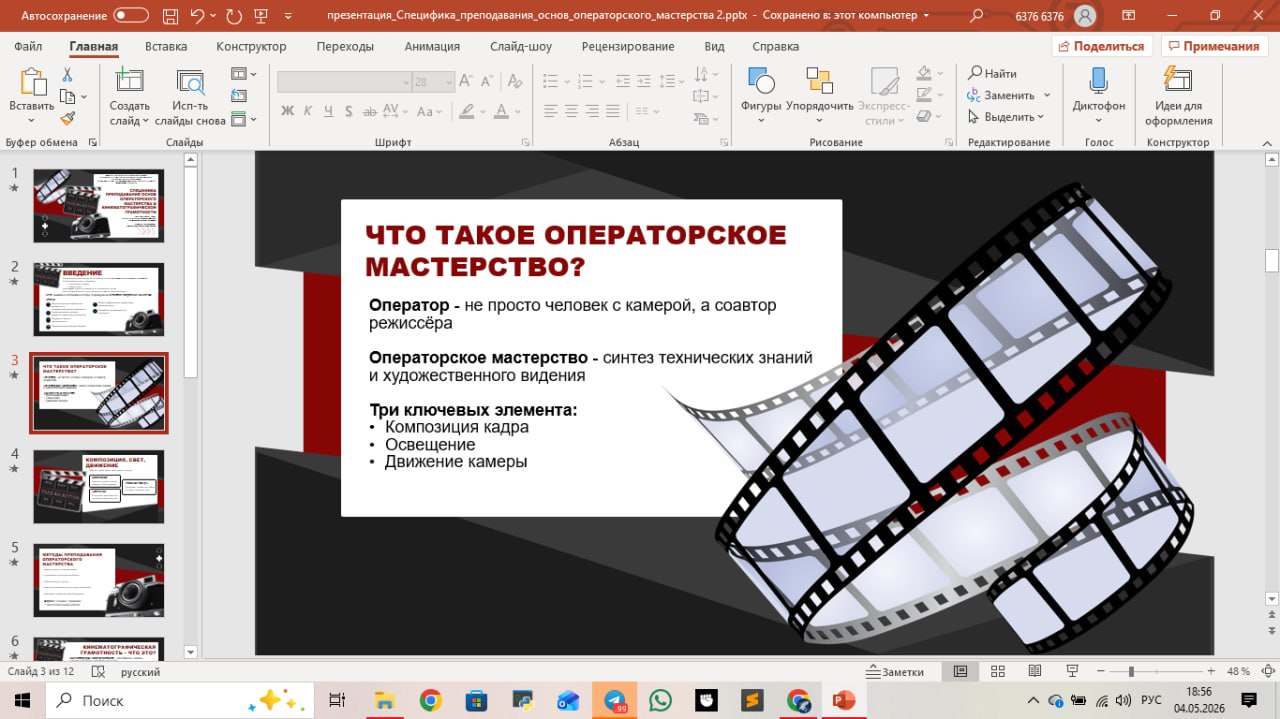Collapse the ribbon with the chevron
Image resolution: width=1280 pixels, height=719 pixels.
(1265, 142)
